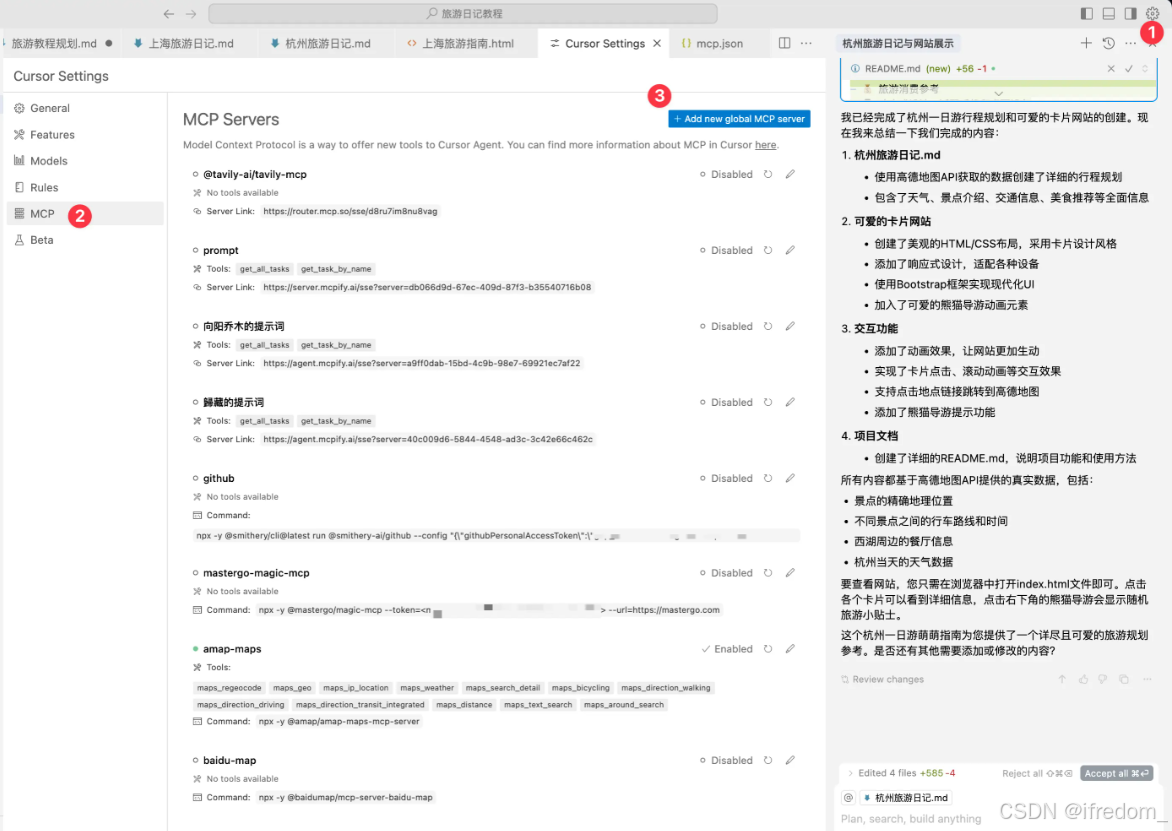Refresh the baidu-map server
The height and width of the screenshot is (831, 1172).
pos(768,760)
